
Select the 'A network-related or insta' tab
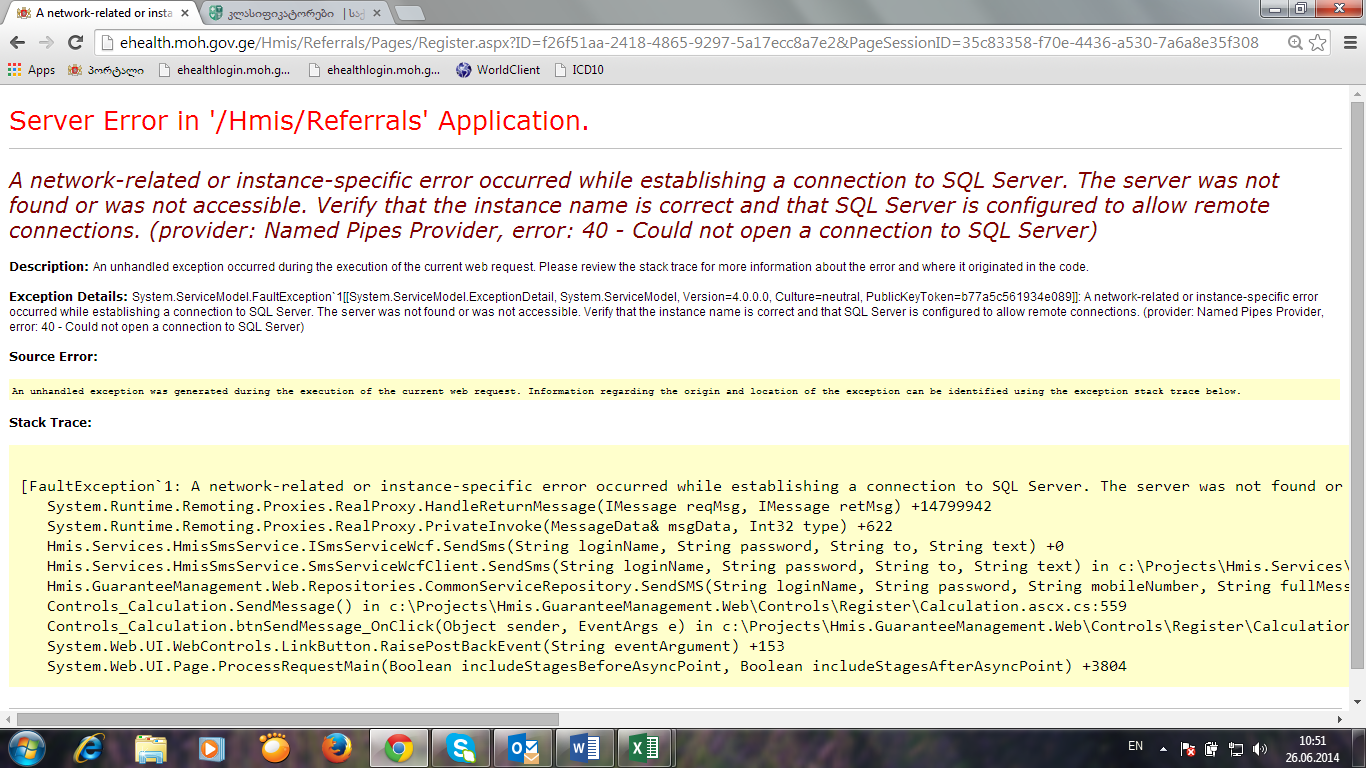(x=94, y=13)
